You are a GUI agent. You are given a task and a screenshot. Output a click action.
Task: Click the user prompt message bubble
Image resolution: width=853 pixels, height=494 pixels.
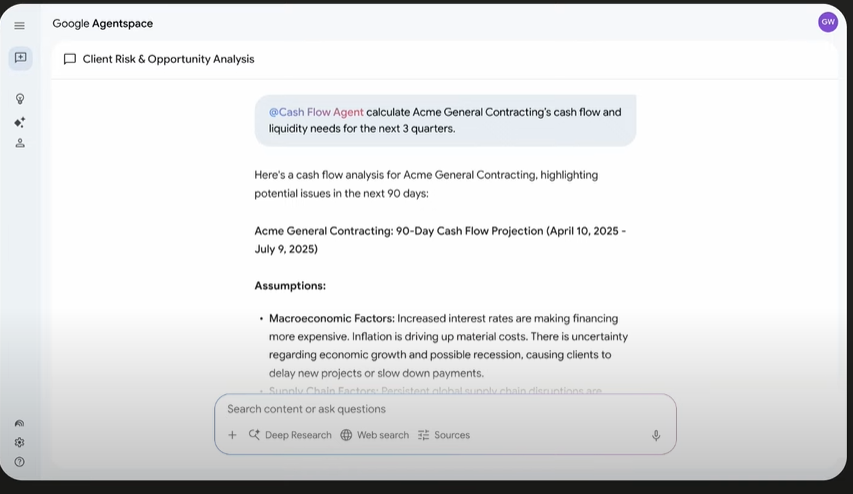445,120
